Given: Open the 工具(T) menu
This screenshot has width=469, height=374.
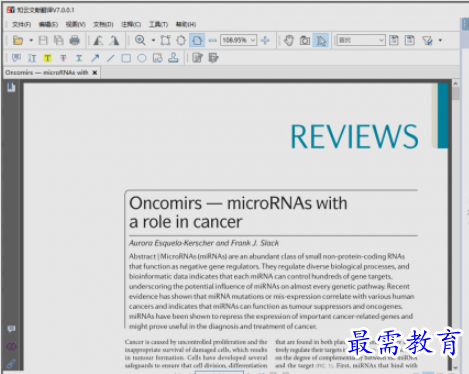Looking at the screenshot, I should (x=158, y=24).
